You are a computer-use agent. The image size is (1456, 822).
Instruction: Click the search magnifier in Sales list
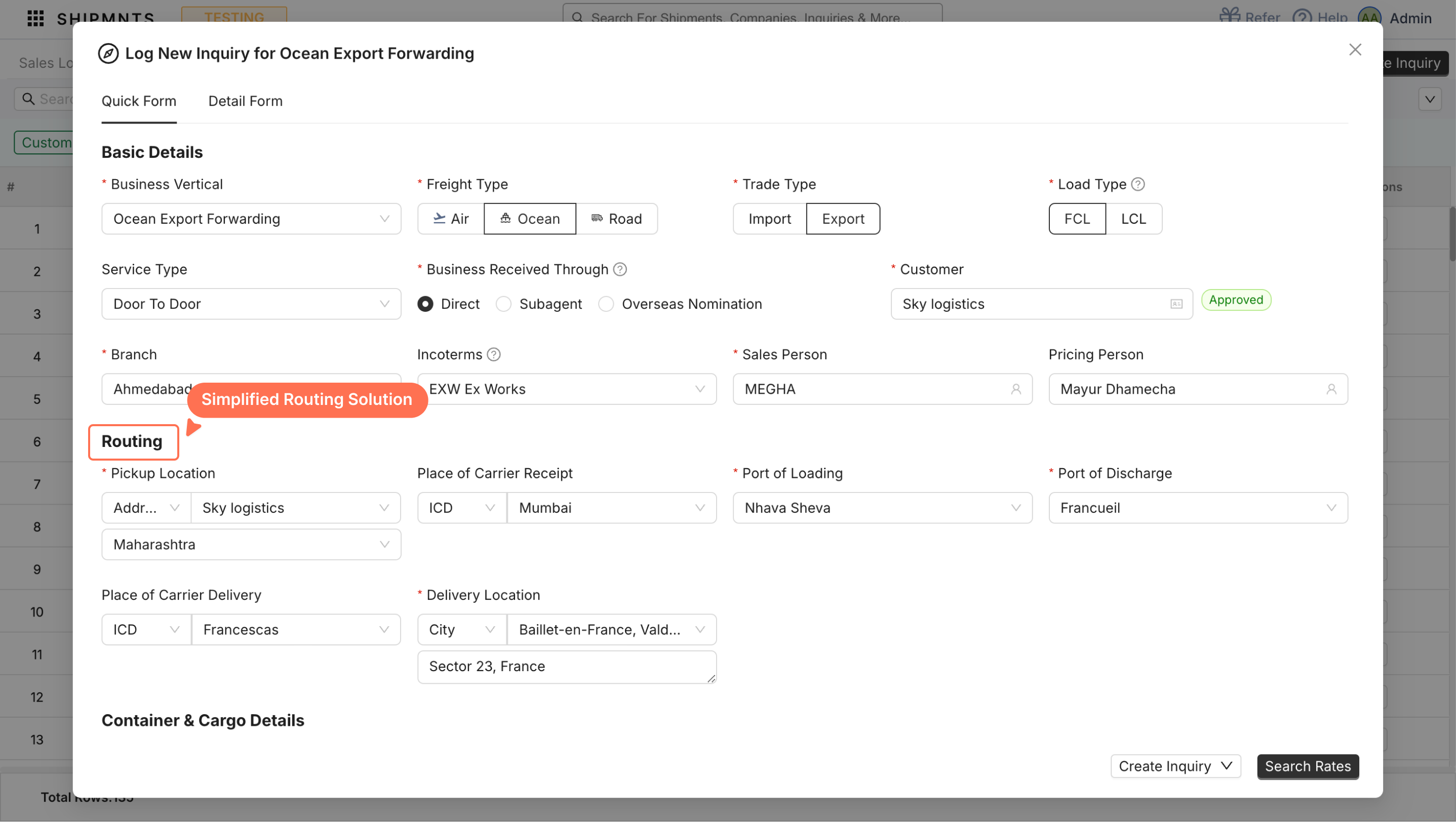pyautogui.click(x=28, y=99)
